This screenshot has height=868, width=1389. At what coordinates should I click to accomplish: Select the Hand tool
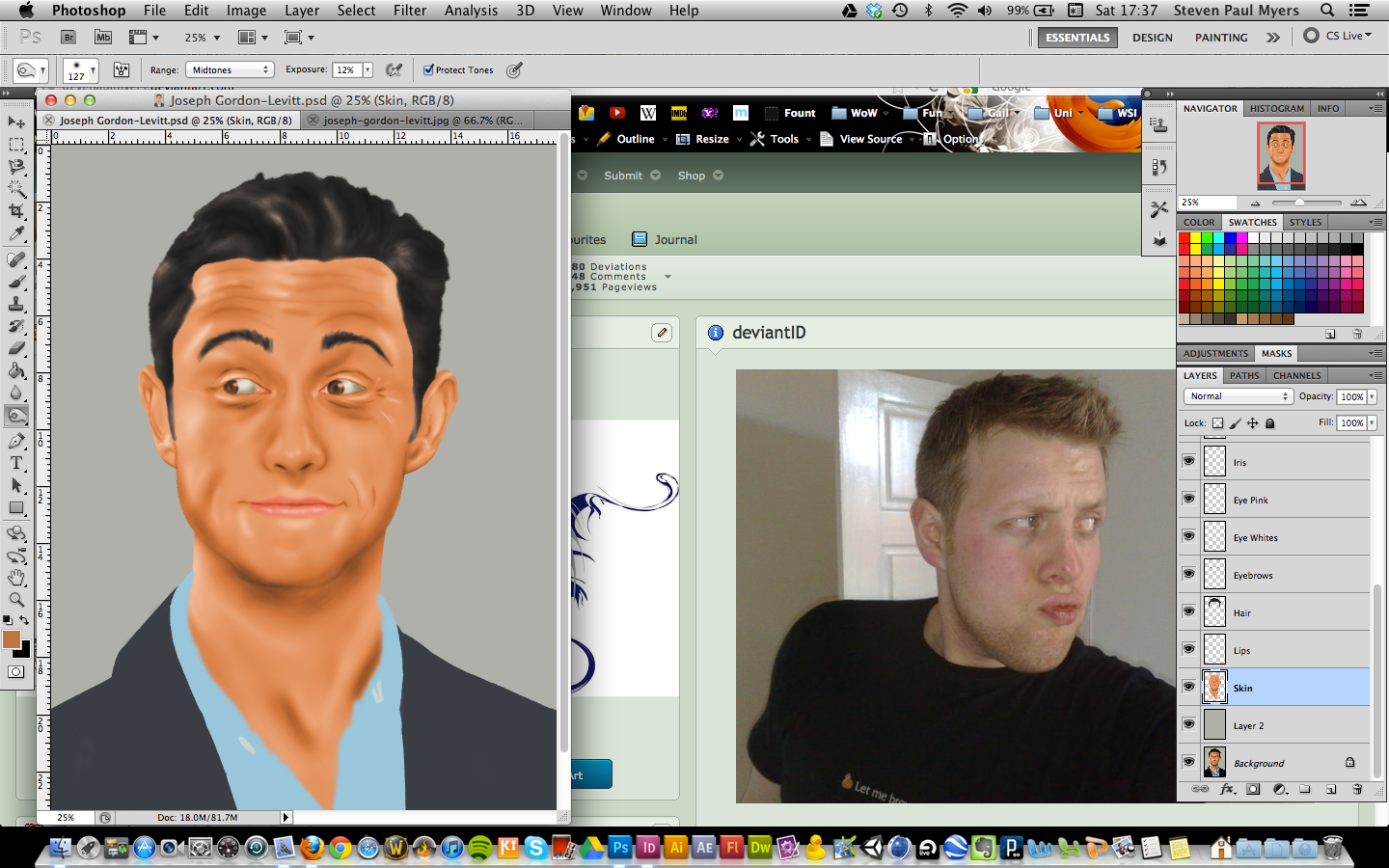click(x=16, y=578)
